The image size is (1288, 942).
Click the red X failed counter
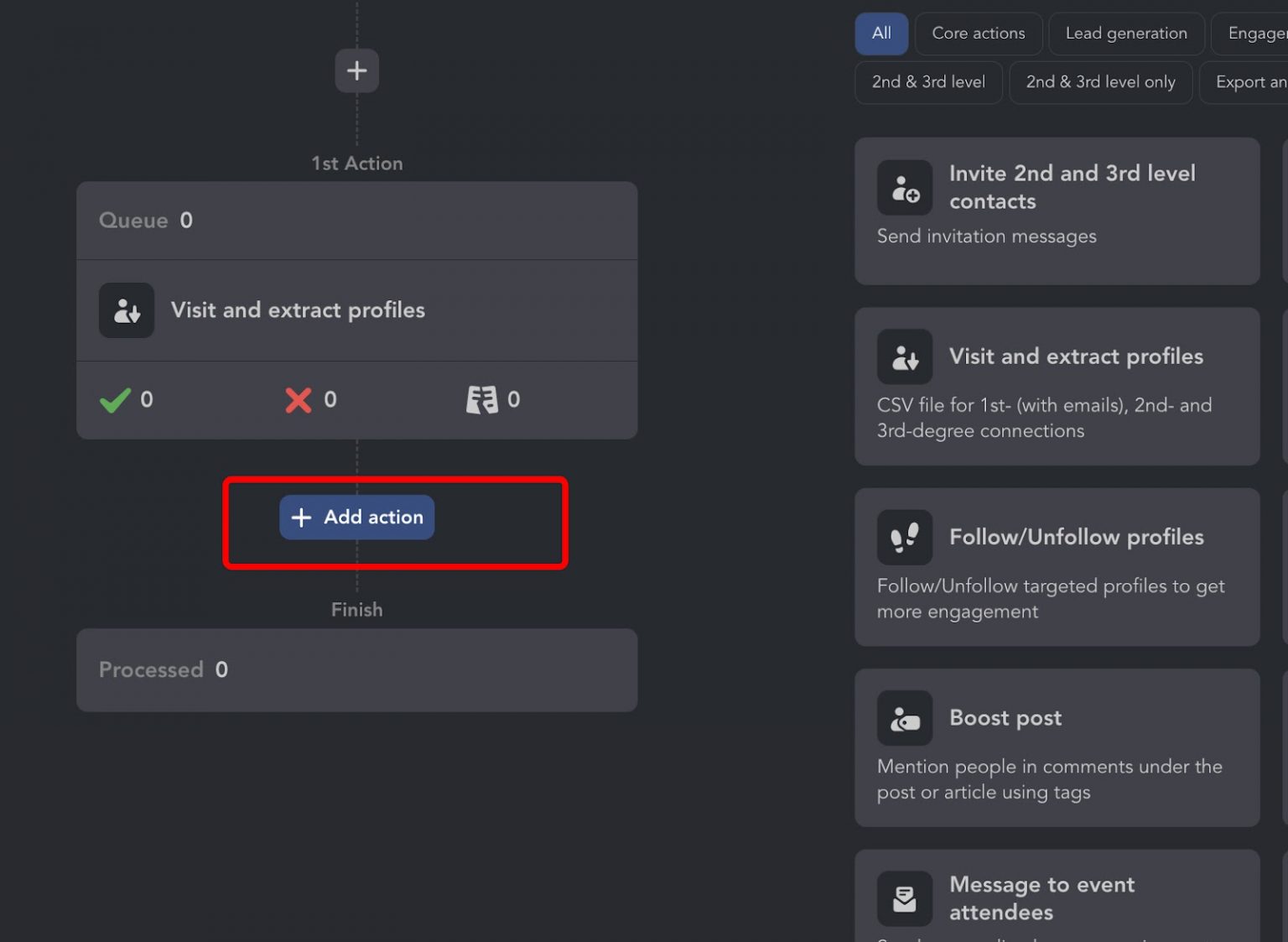tap(299, 400)
